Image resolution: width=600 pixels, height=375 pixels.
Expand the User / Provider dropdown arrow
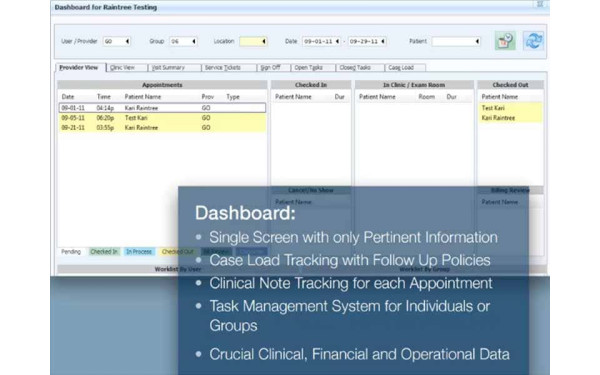coord(127,41)
